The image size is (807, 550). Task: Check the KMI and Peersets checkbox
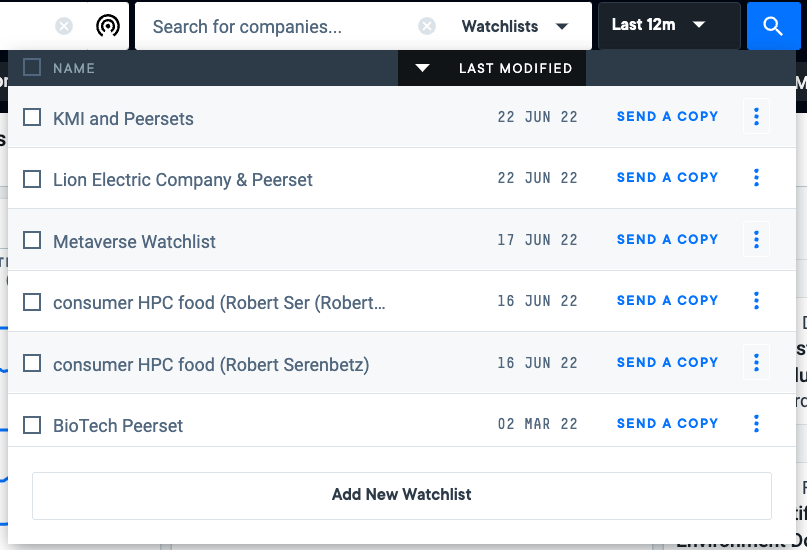[x=32, y=117]
